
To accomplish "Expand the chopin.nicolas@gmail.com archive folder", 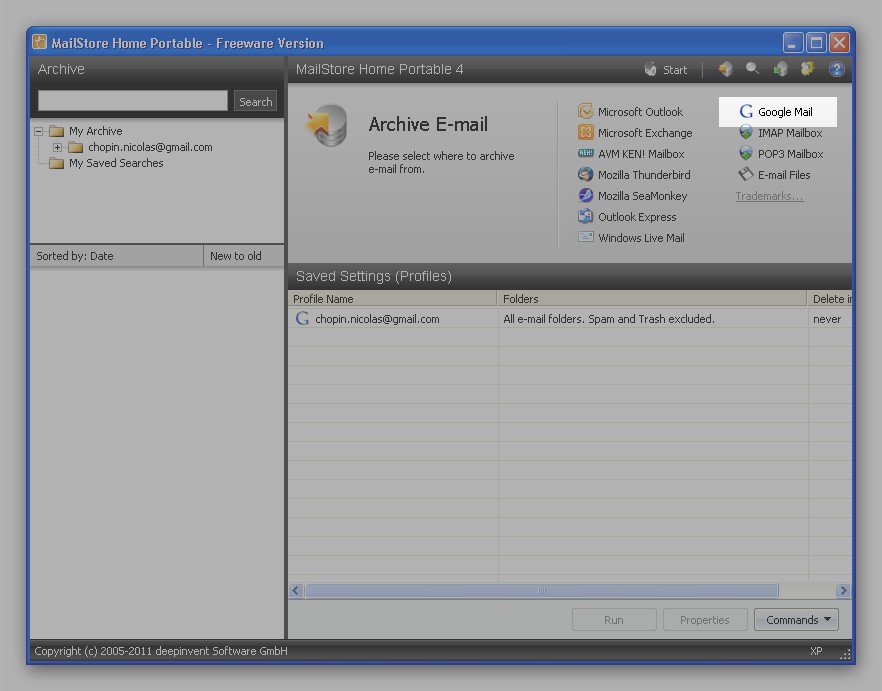I will [57, 147].
